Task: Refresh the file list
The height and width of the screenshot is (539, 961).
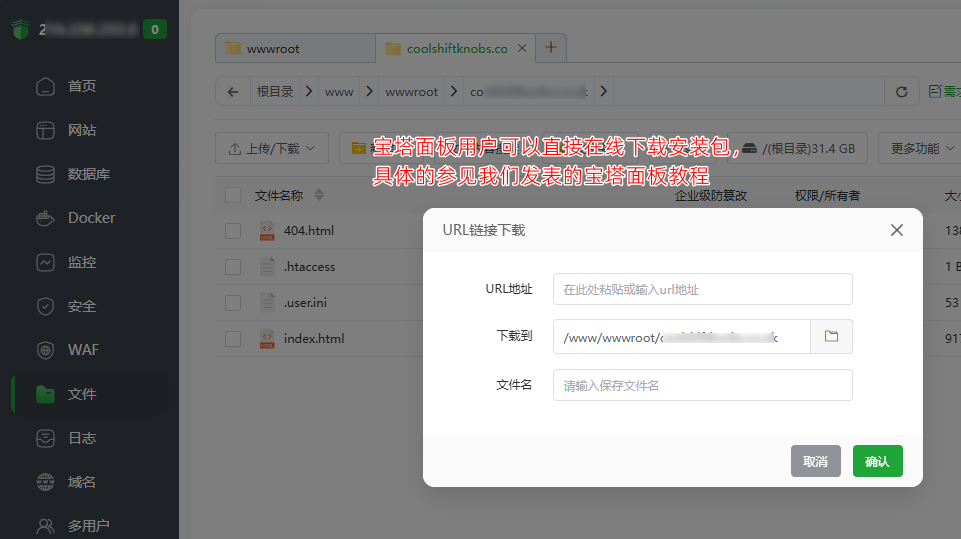Action: [902, 92]
